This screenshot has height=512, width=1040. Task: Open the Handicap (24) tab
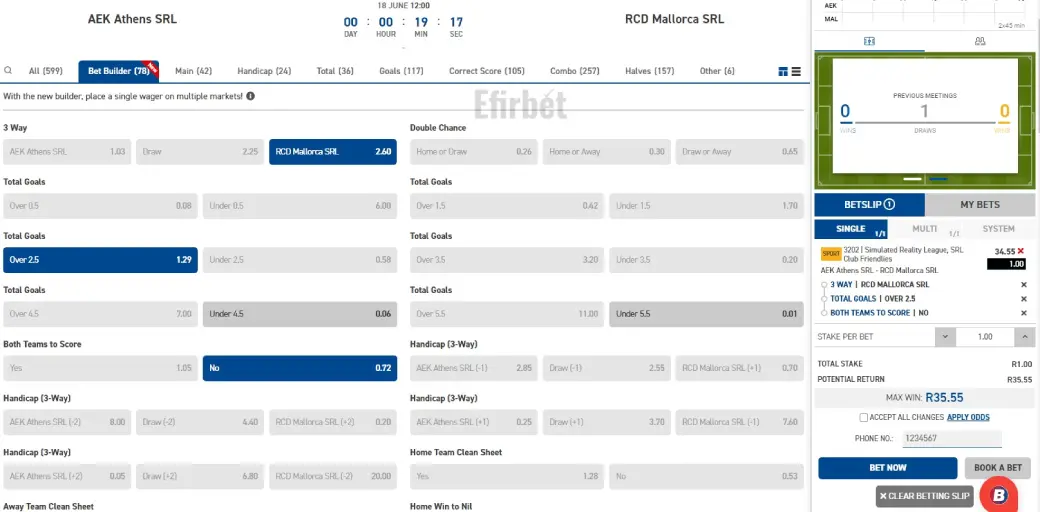(x=264, y=71)
